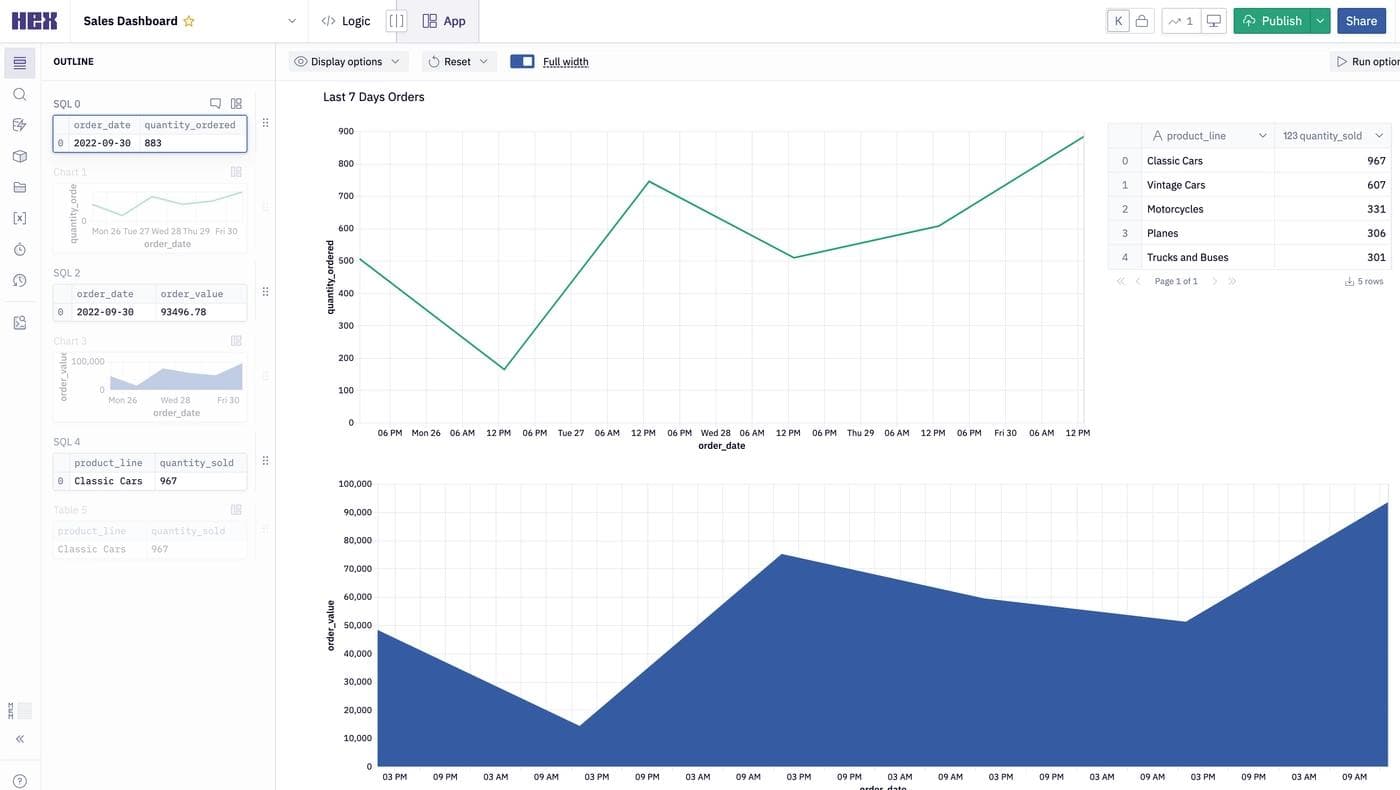Click the scheduled runs stopwatch icon
The height and width of the screenshot is (790, 1400).
click(x=19, y=249)
